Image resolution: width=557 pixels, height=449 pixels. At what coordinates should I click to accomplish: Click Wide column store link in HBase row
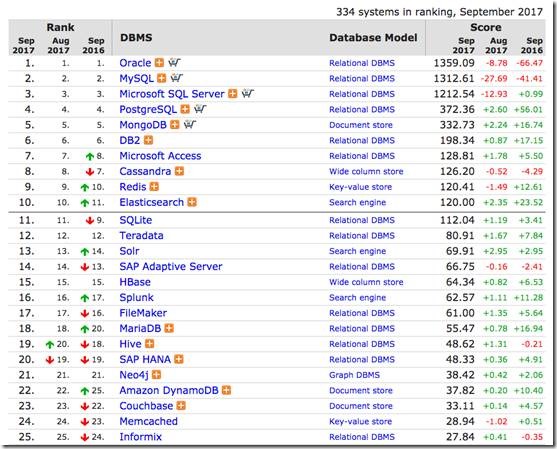pyautogui.click(x=366, y=282)
